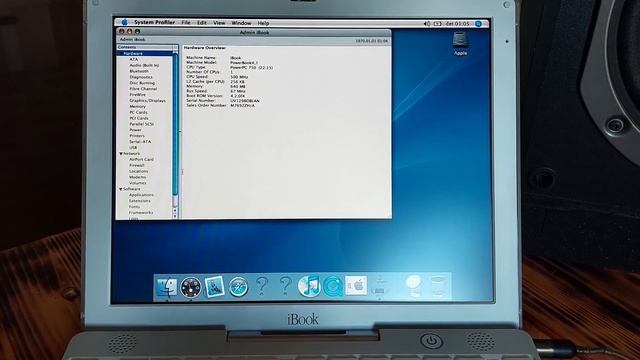
Task: Click the Serial Number value
Action: tap(245, 100)
